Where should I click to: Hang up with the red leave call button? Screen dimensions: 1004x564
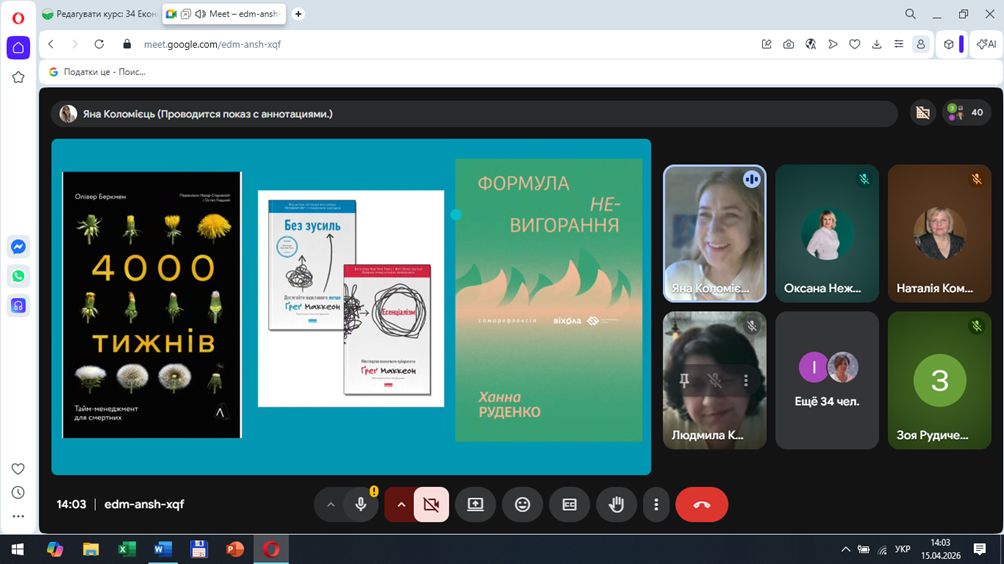(701, 505)
